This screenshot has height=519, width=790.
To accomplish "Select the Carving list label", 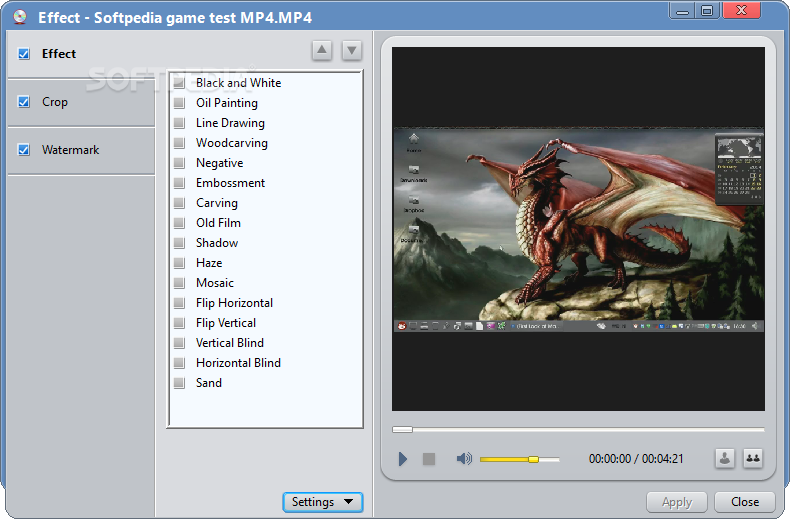I will pos(217,203).
